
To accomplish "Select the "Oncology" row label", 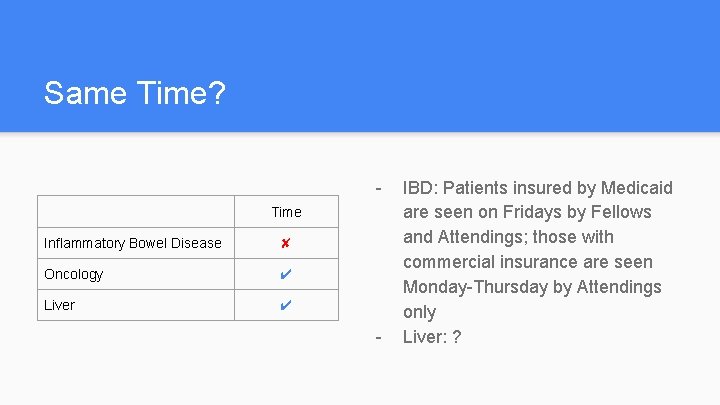I will coord(74,274).
